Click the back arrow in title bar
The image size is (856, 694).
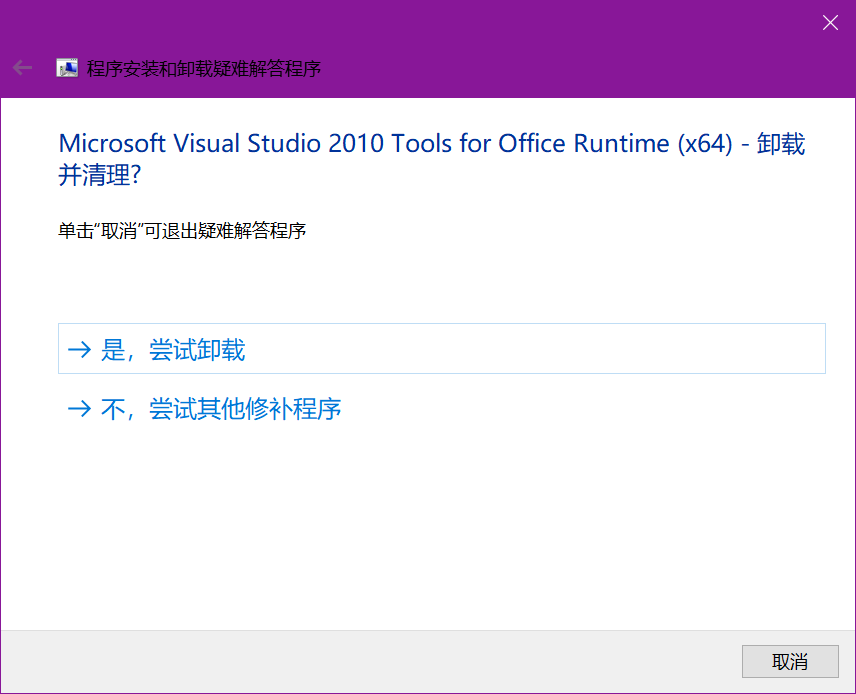[22, 68]
